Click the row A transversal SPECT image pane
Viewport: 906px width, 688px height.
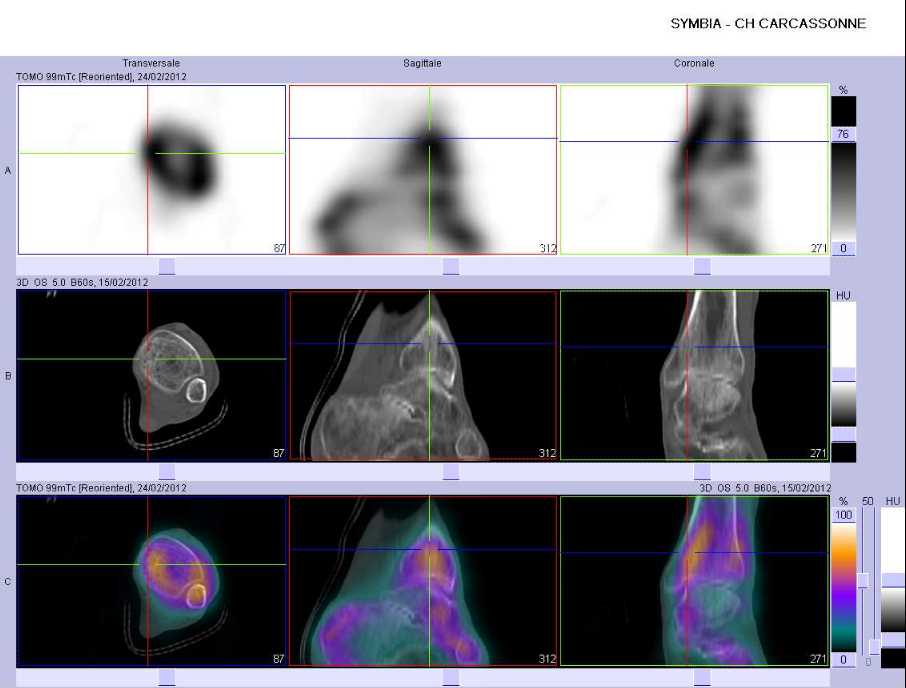click(x=152, y=170)
